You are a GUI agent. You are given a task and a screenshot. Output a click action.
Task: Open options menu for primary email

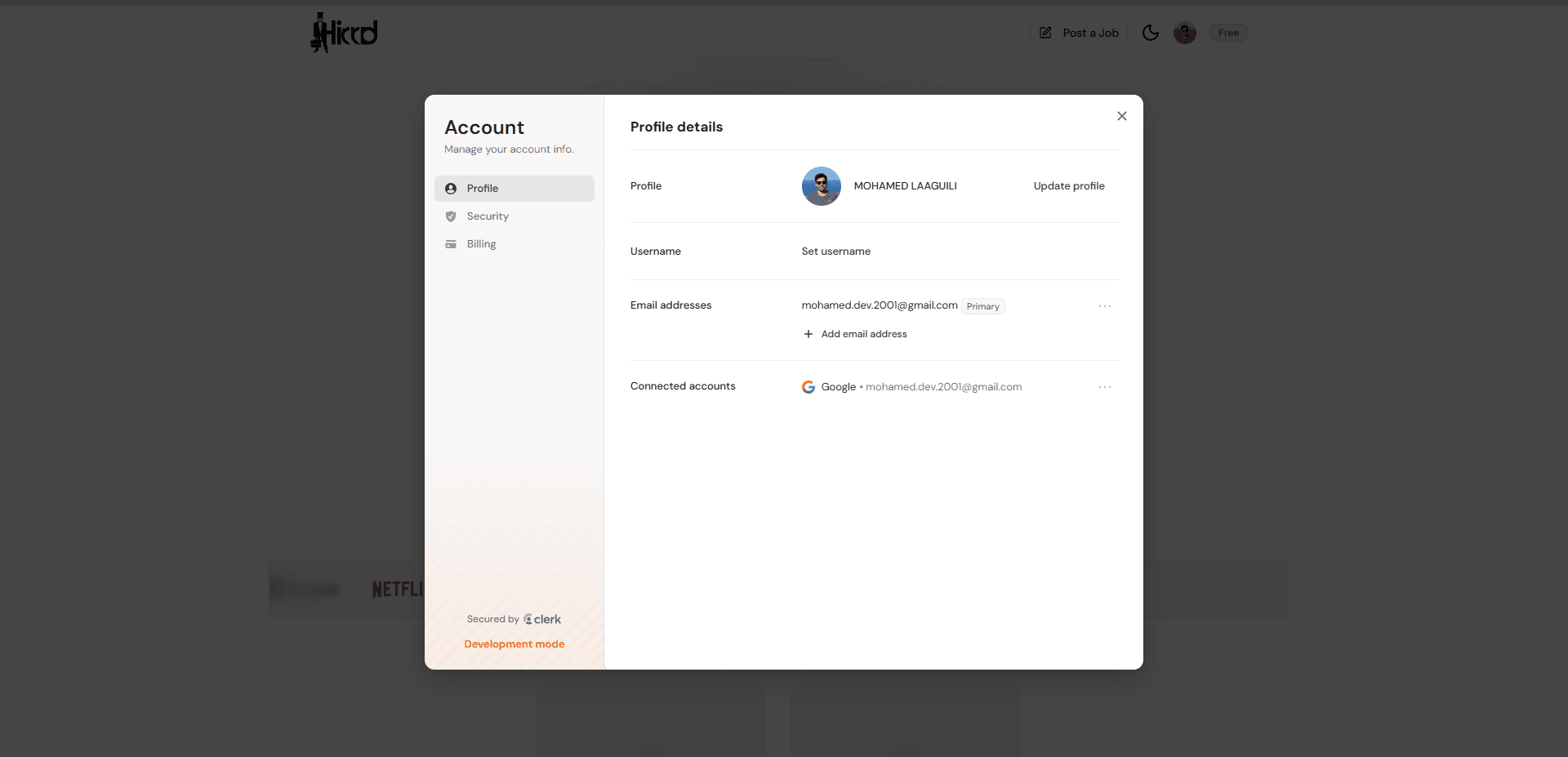pyautogui.click(x=1105, y=306)
